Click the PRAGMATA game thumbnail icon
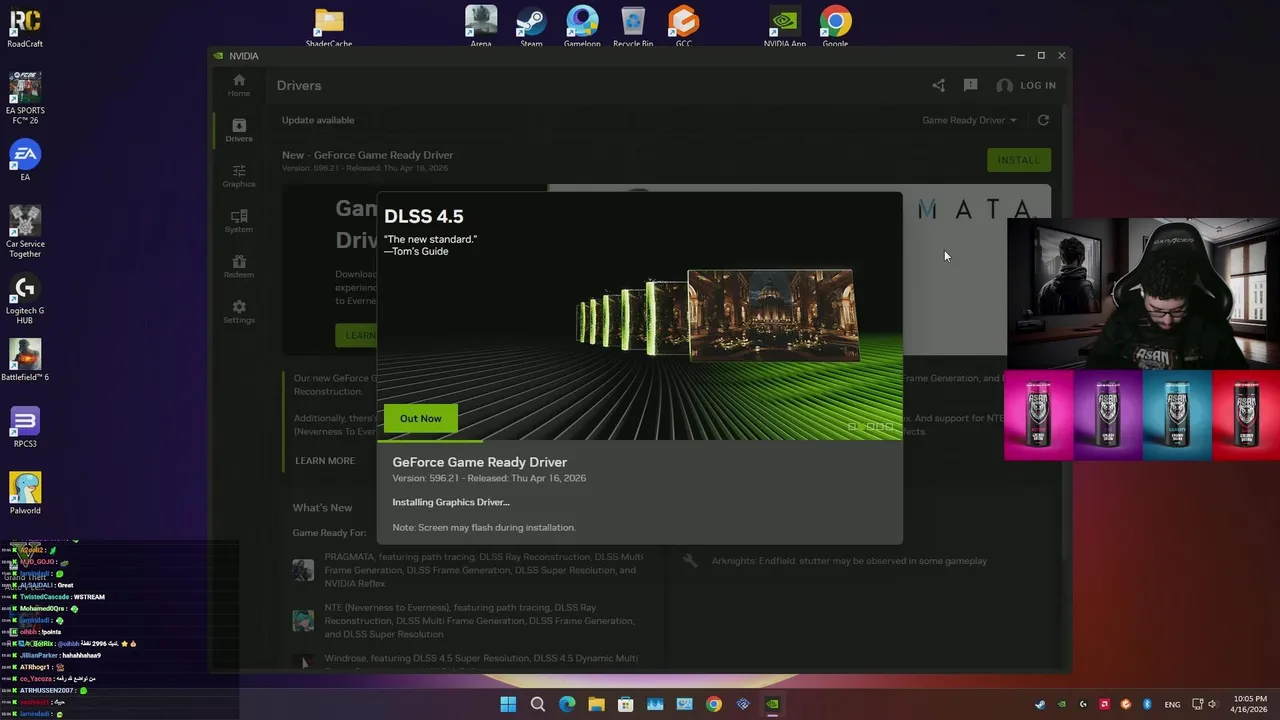The image size is (1280, 720). tap(303, 570)
